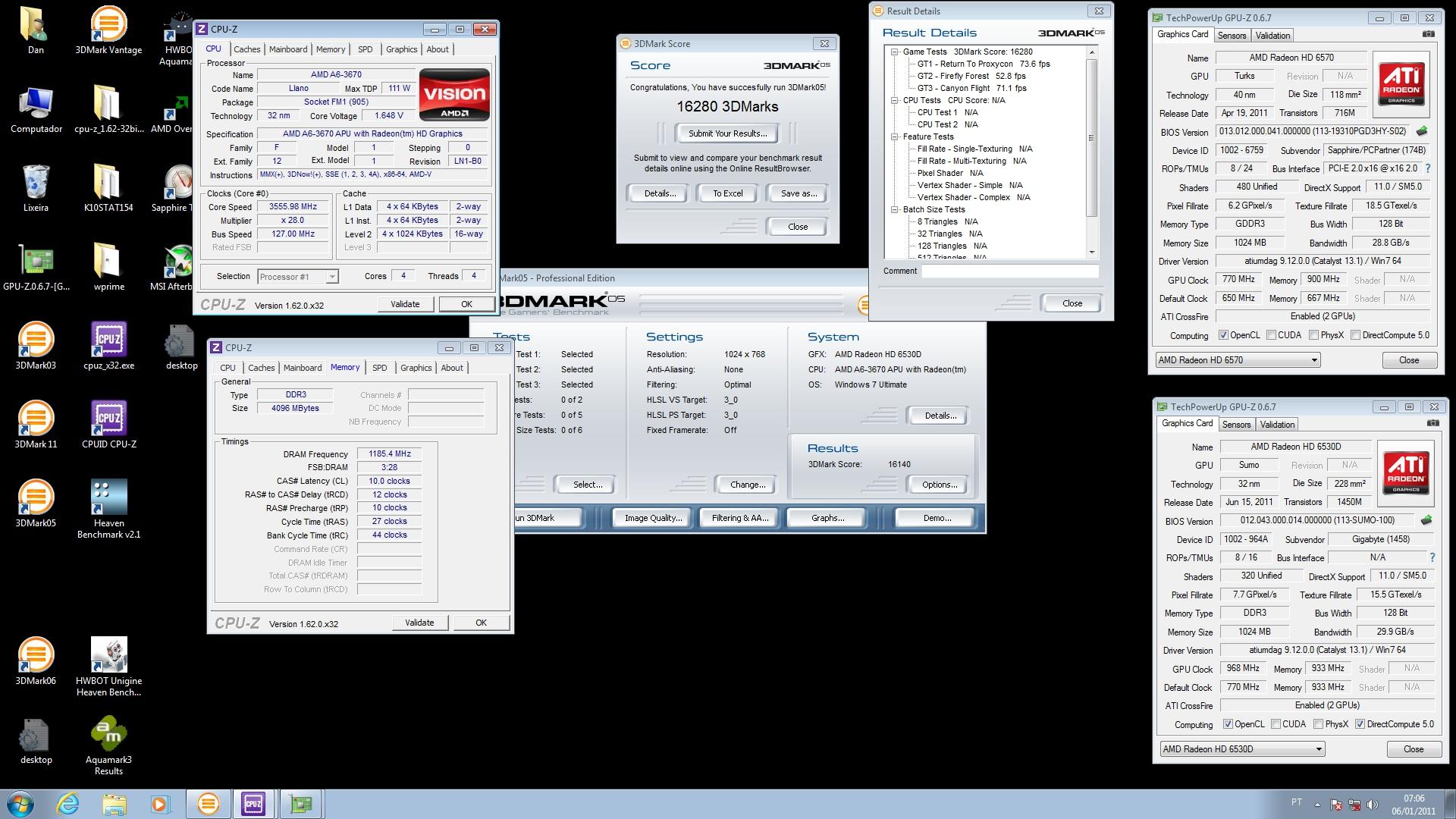
Task: Collapse Feature Tests tree node
Action: (x=895, y=136)
